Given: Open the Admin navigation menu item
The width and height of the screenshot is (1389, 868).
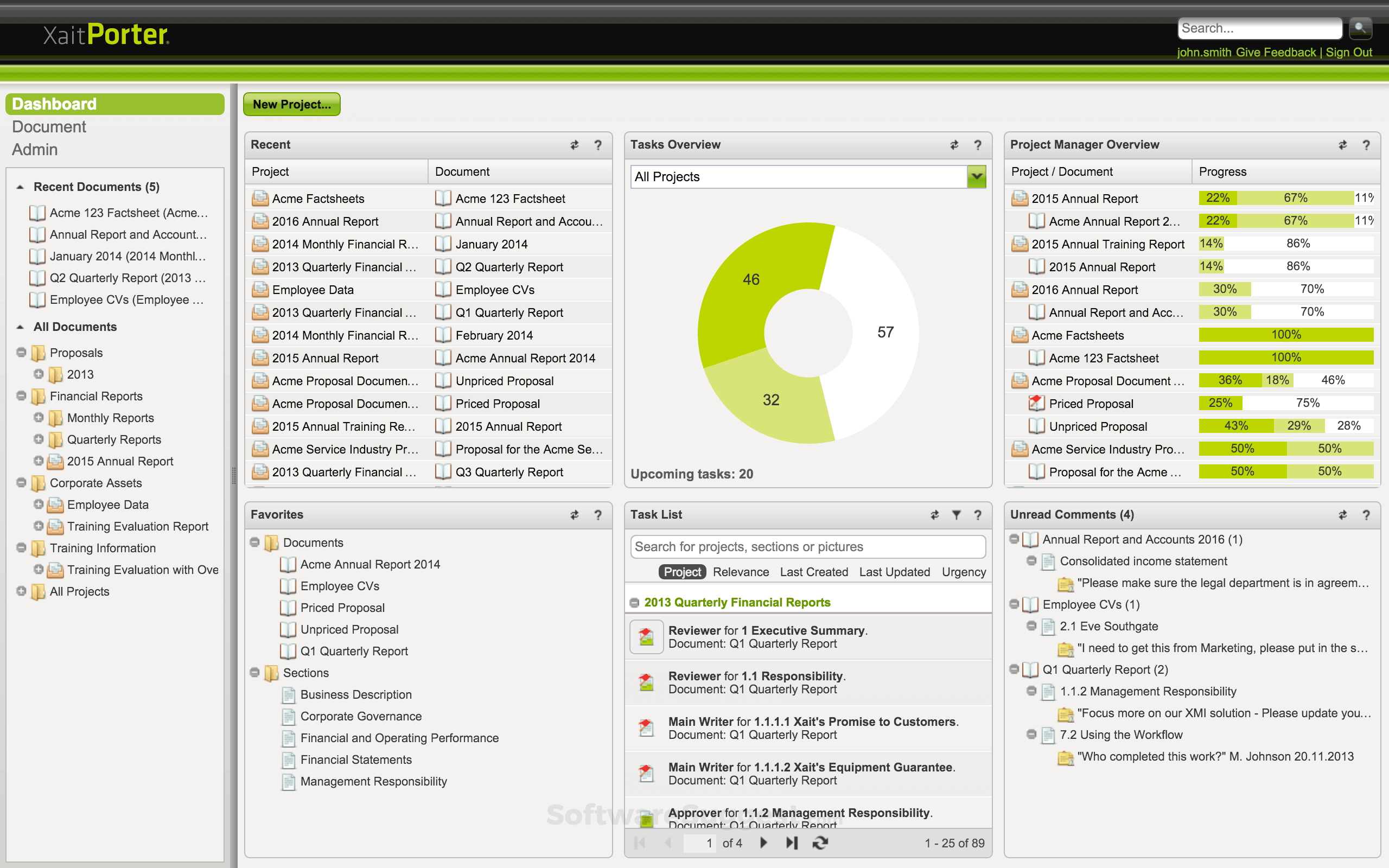Looking at the screenshot, I should [34, 150].
